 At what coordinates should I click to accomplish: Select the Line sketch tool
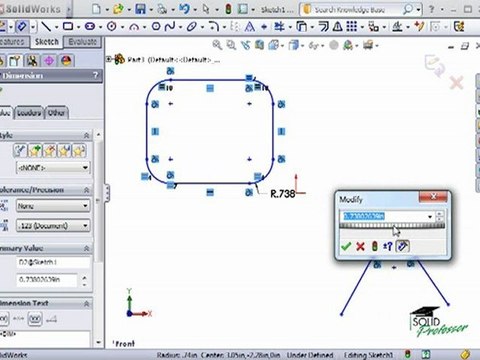46,26
